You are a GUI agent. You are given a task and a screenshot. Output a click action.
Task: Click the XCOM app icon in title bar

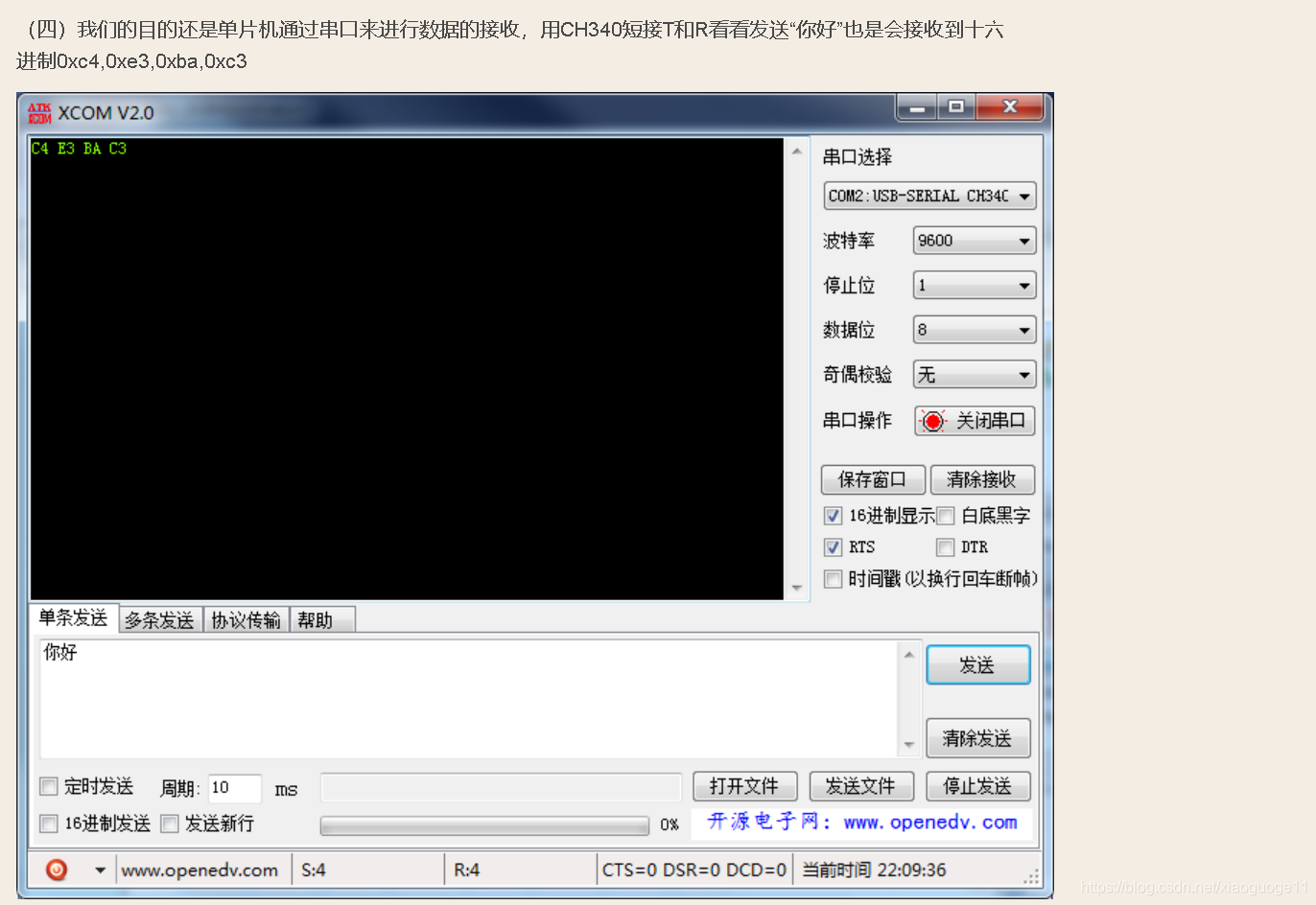tap(39, 113)
